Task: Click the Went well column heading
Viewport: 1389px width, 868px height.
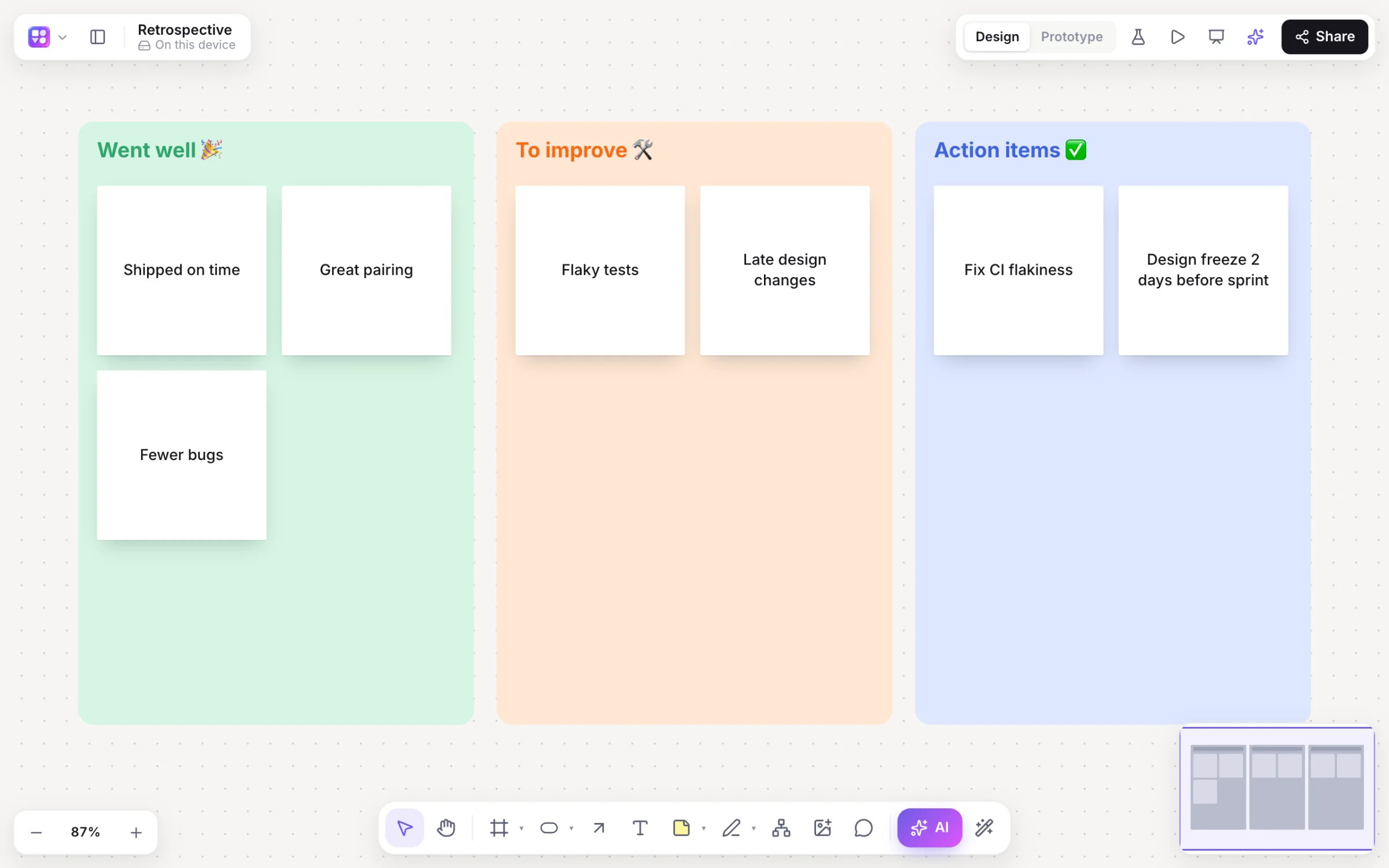Action: pyautogui.click(x=160, y=150)
